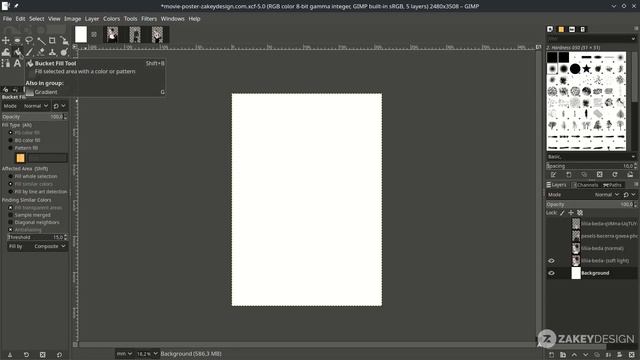Open the Filters menu

coord(149,19)
